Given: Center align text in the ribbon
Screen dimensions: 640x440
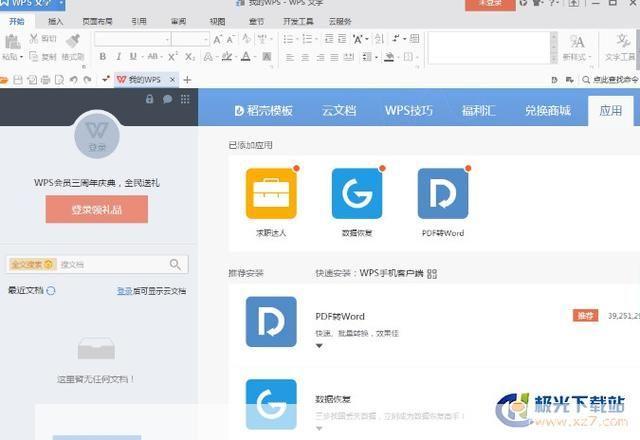Looking at the screenshot, I should pos(305,57).
